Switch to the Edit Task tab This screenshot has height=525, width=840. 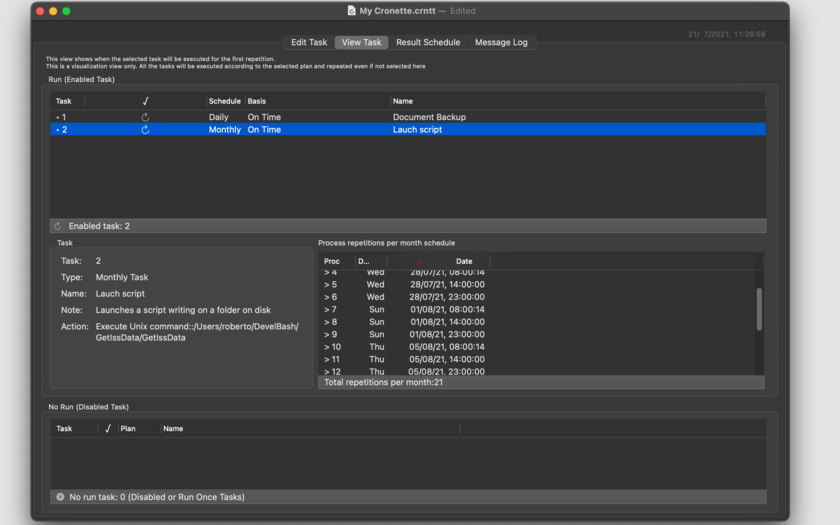(309, 42)
